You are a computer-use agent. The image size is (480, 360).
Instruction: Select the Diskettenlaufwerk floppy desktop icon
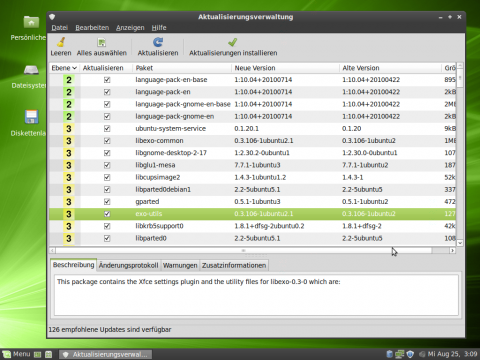pyautogui.click(x=31, y=117)
